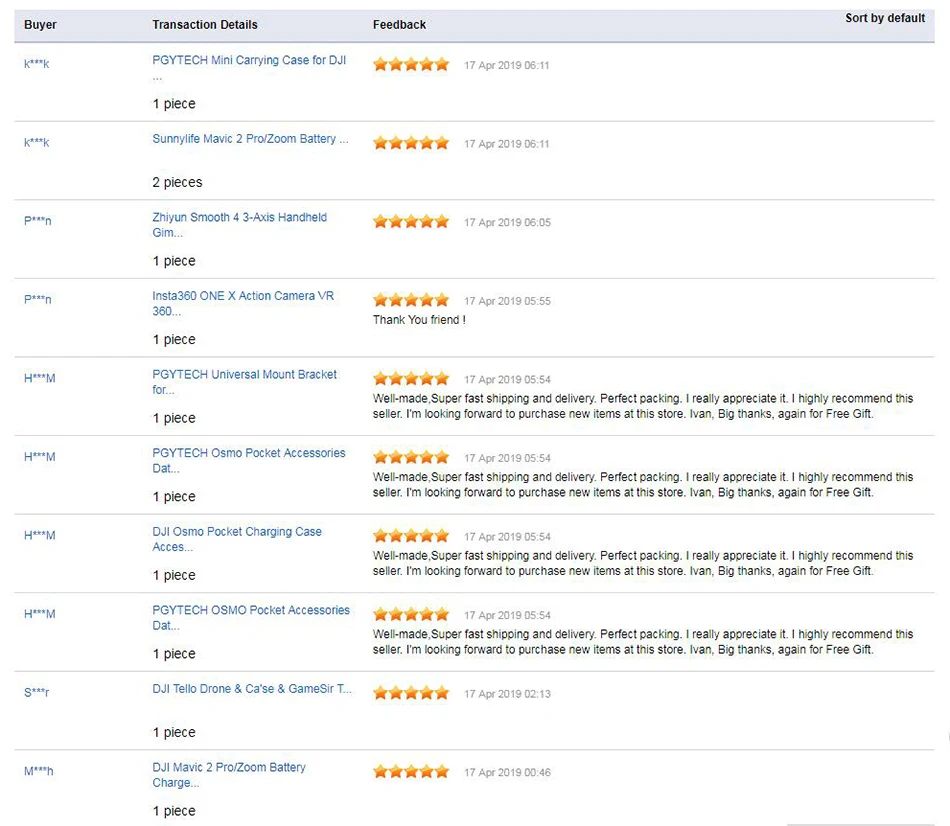Click the Buyer column header

[40, 25]
